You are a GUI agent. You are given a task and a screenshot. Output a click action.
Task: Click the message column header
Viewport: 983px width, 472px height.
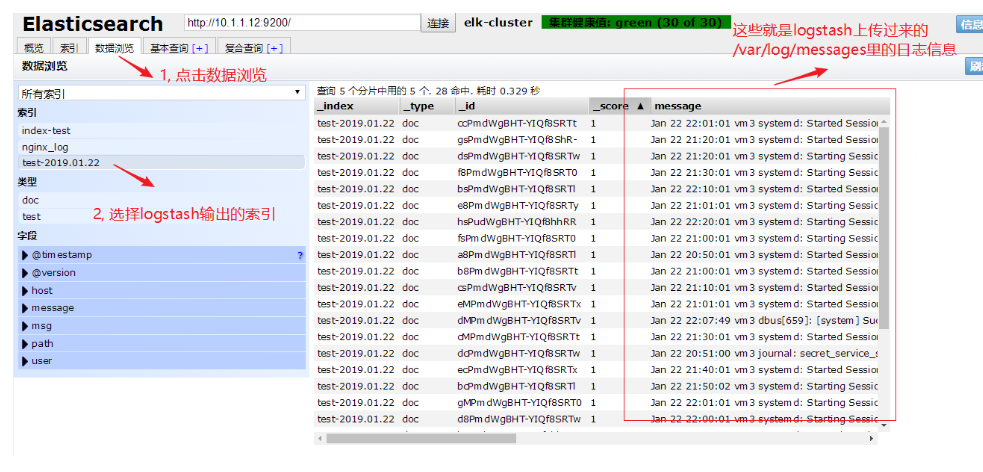click(770, 106)
